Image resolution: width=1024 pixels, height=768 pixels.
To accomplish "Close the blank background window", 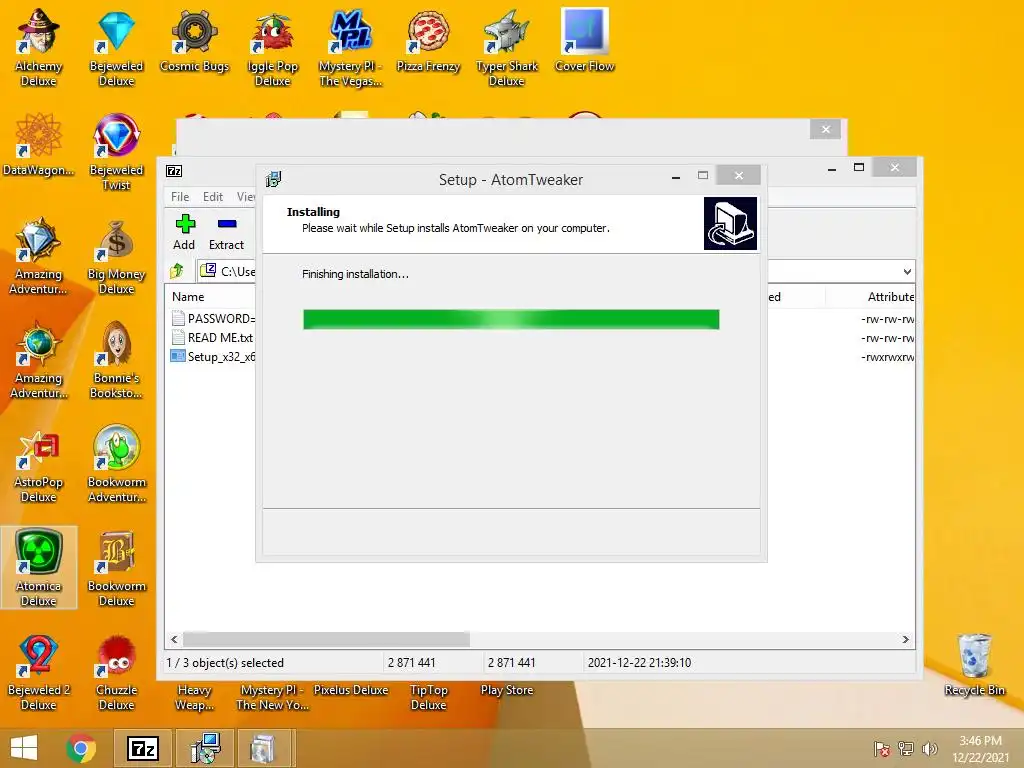I will click(825, 129).
